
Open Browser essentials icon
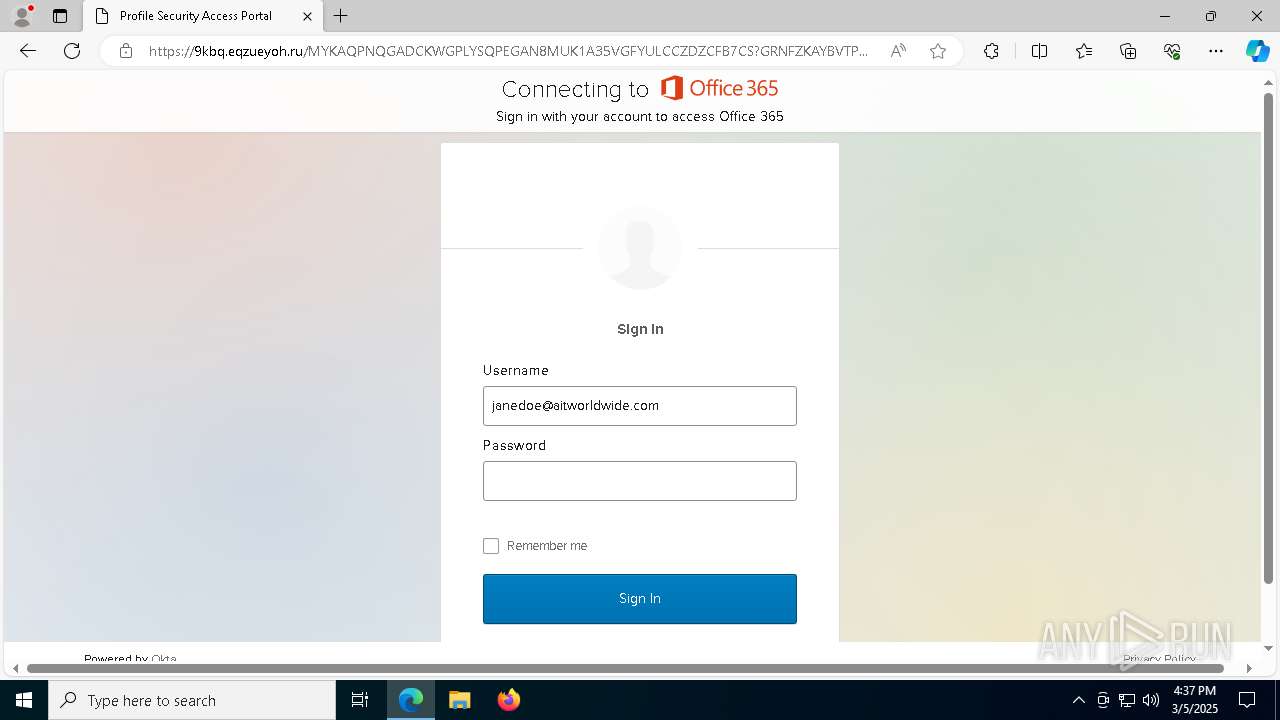click(x=1172, y=51)
